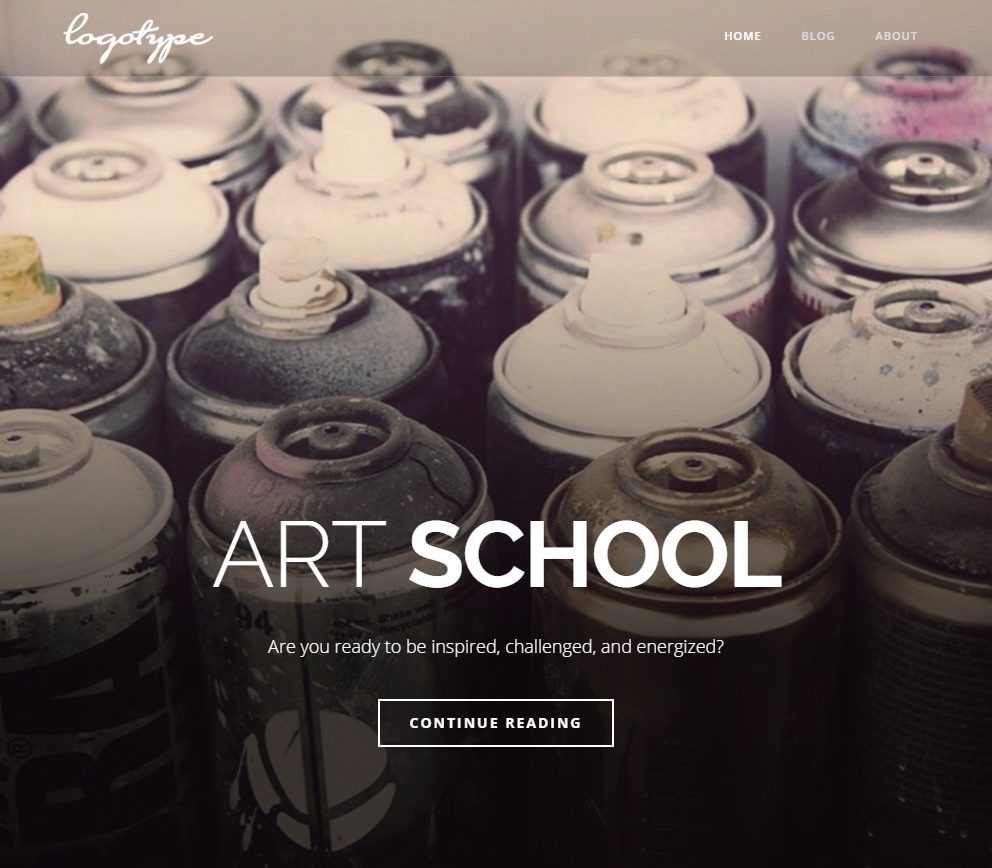This screenshot has height=868, width=992.
Task: Open the HOME navigation item
Action: pyautogui.click(x=742, y=36)
